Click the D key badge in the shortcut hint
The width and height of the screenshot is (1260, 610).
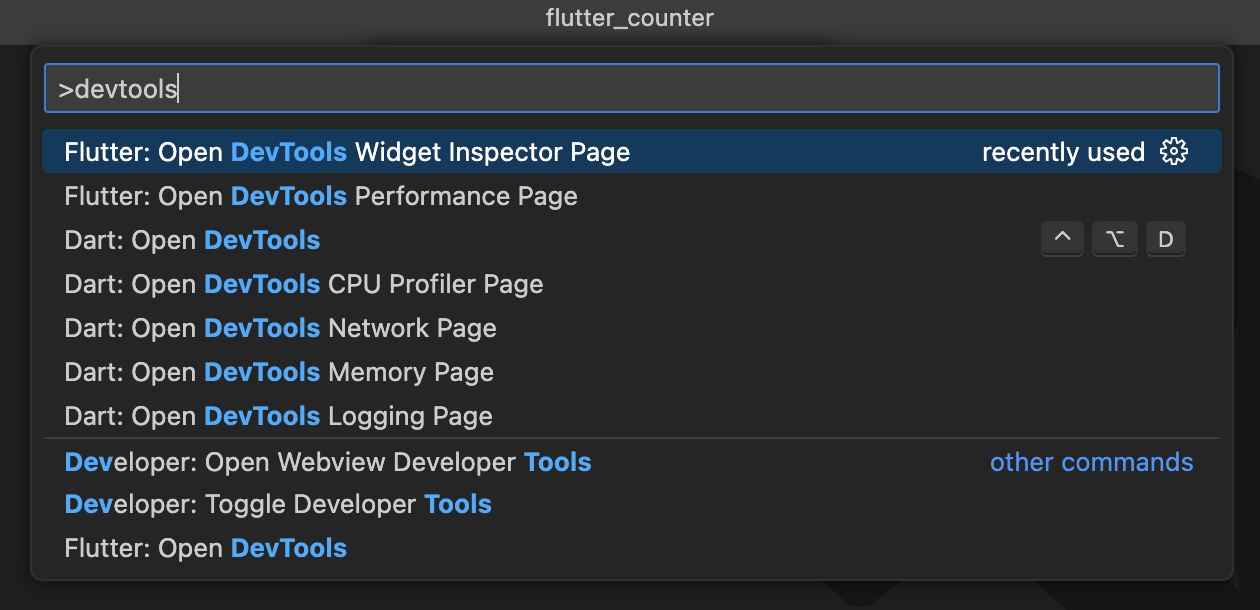click(1166, 238)
